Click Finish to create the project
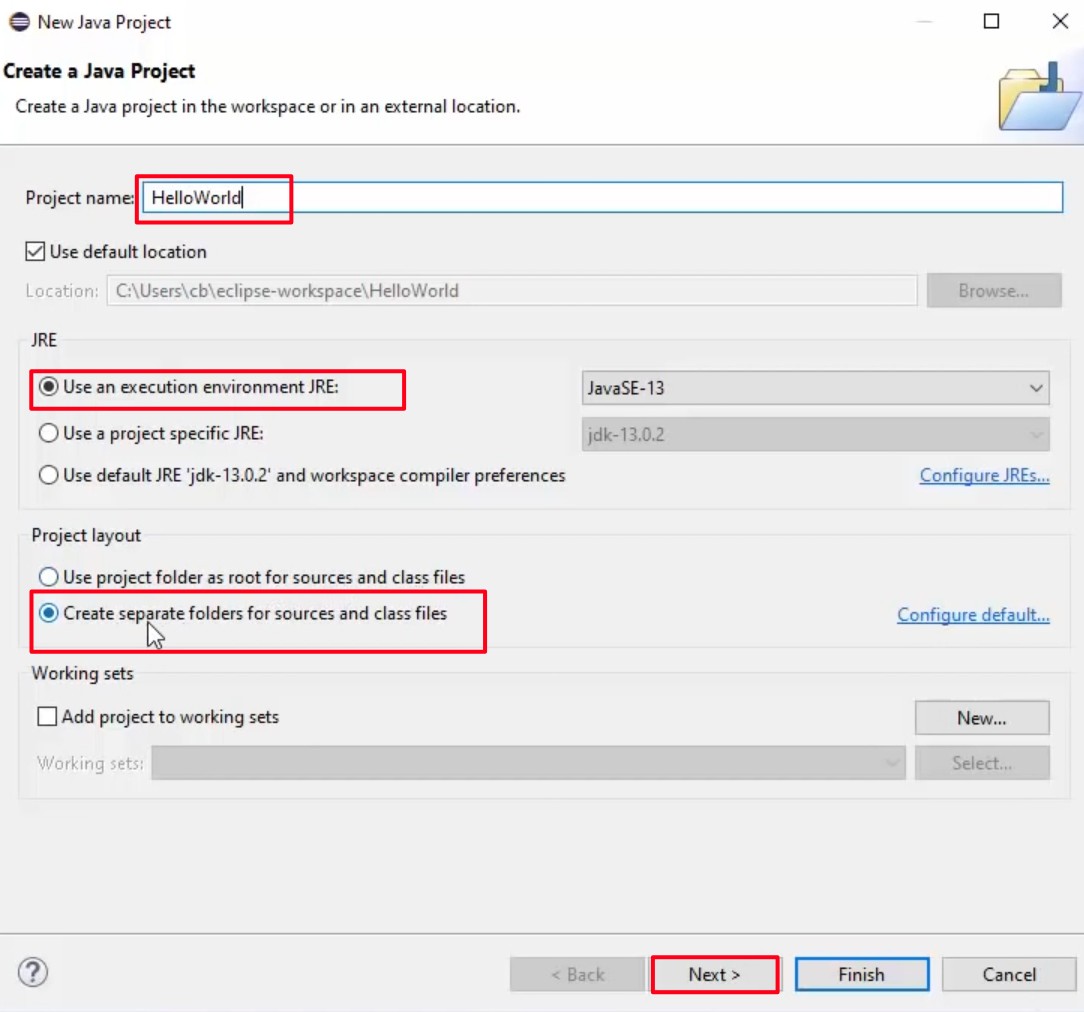 pyautogui.click(x=861, y=974)
